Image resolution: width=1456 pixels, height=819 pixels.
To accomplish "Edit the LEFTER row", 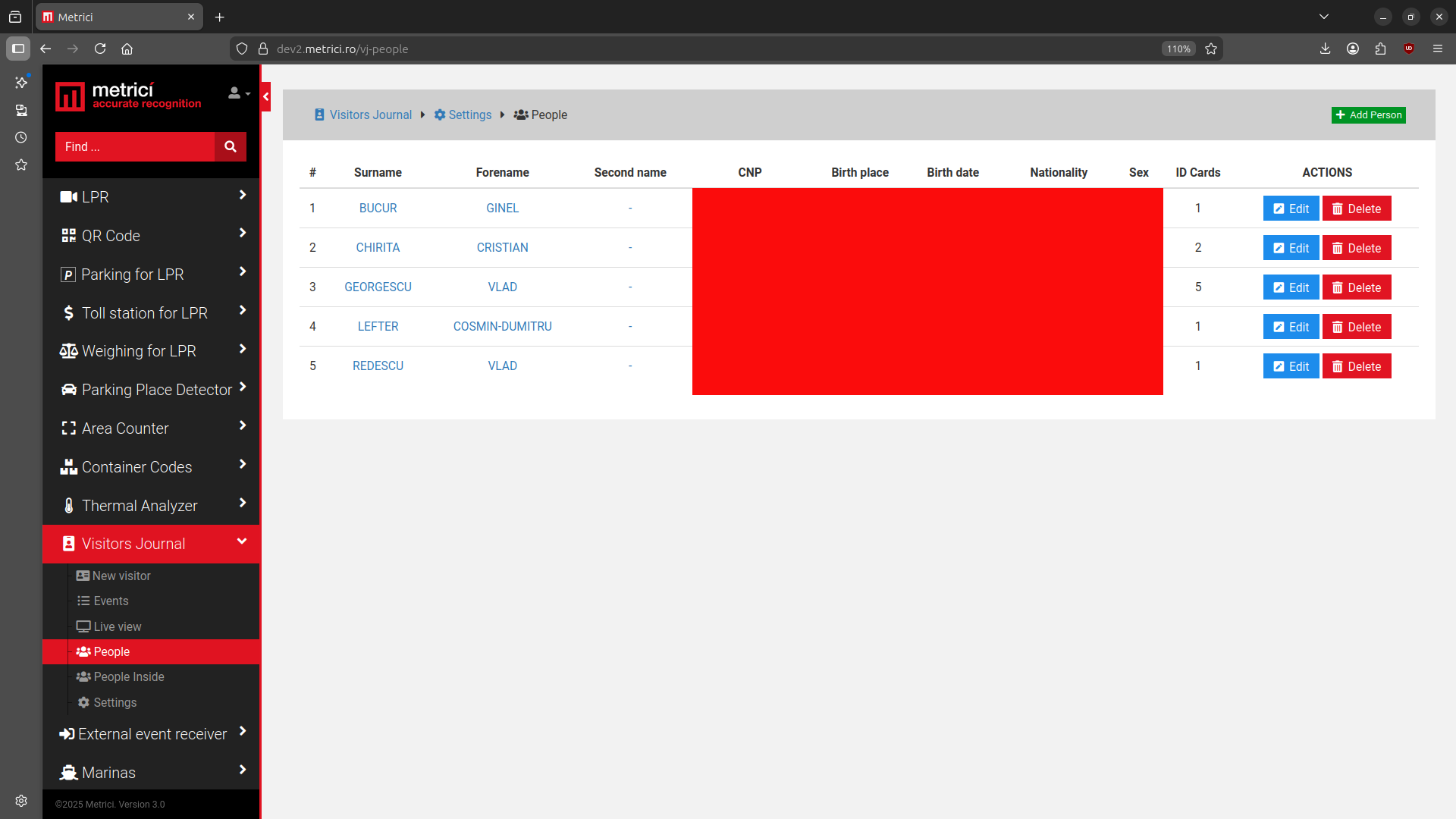I will pyautogui.click(x=1291, y=327).
